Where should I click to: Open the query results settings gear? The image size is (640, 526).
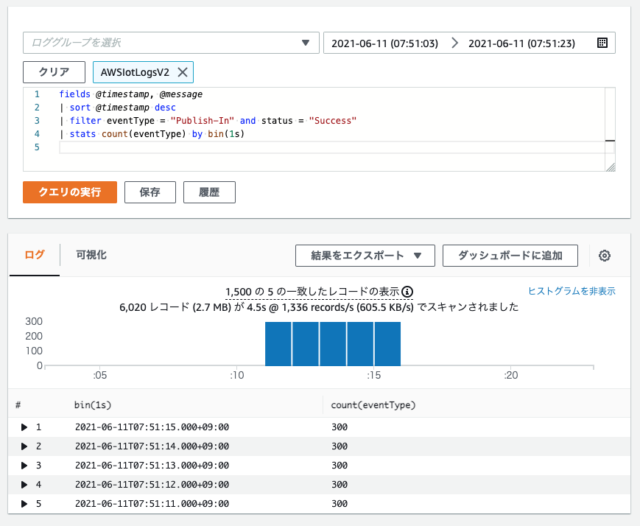tap(604, 256)
